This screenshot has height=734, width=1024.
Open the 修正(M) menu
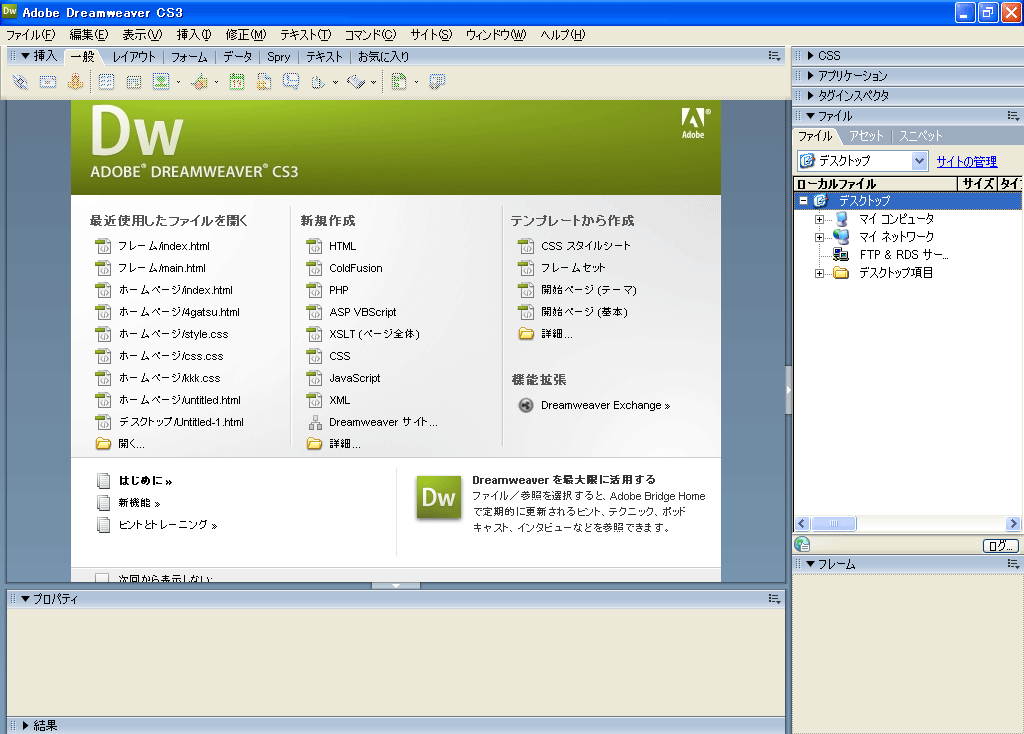point(245,35)
